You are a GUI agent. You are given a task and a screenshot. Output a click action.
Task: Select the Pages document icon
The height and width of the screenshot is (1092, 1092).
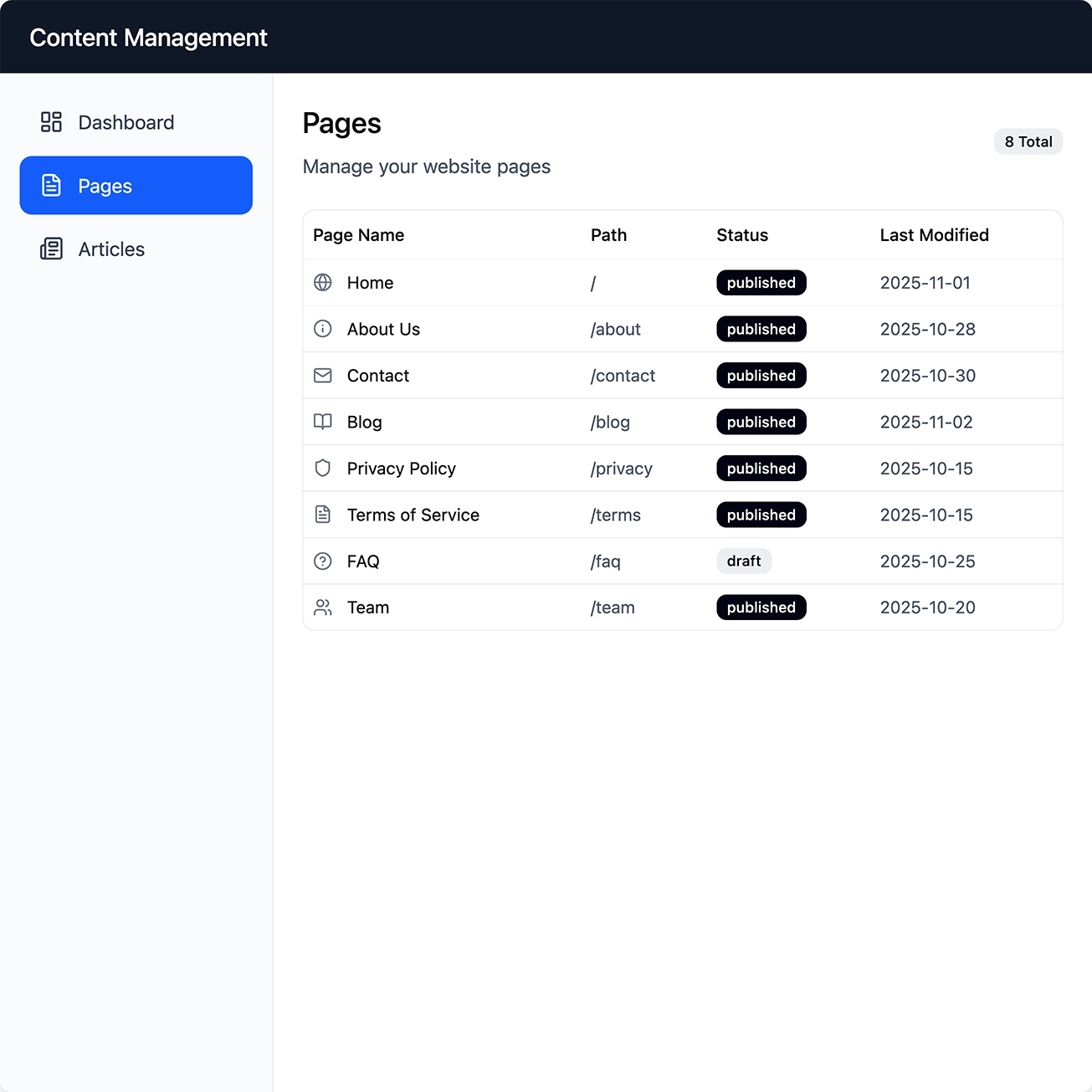pyautogui.click(x=51, y=185)
